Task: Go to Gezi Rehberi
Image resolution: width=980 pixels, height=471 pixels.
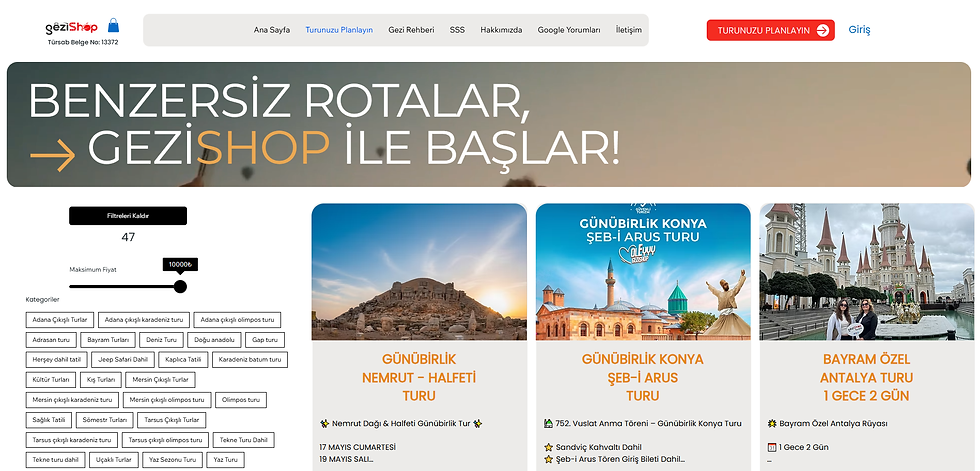Action: coord(411,30)
